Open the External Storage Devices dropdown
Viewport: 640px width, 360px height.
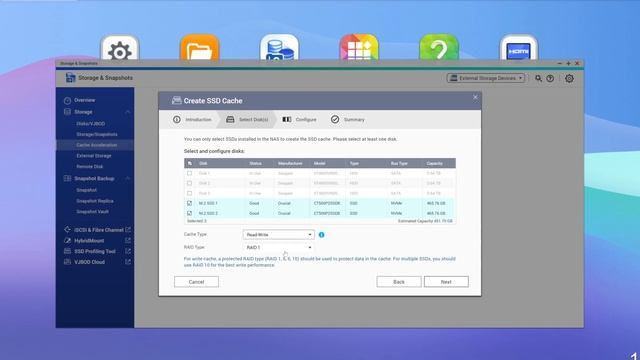pos(486,78)
